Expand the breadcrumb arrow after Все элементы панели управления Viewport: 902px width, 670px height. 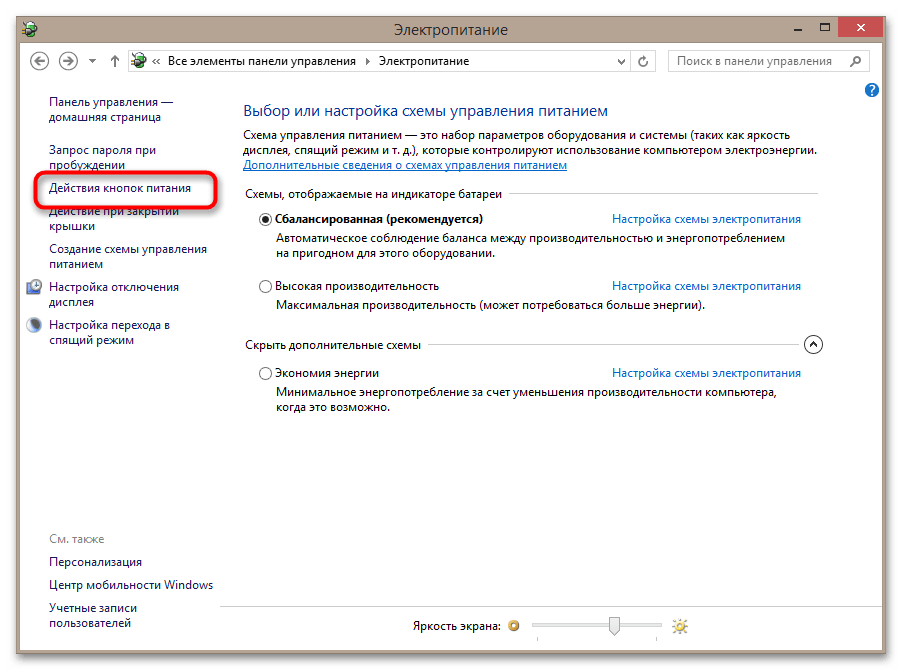pos(367,61)
